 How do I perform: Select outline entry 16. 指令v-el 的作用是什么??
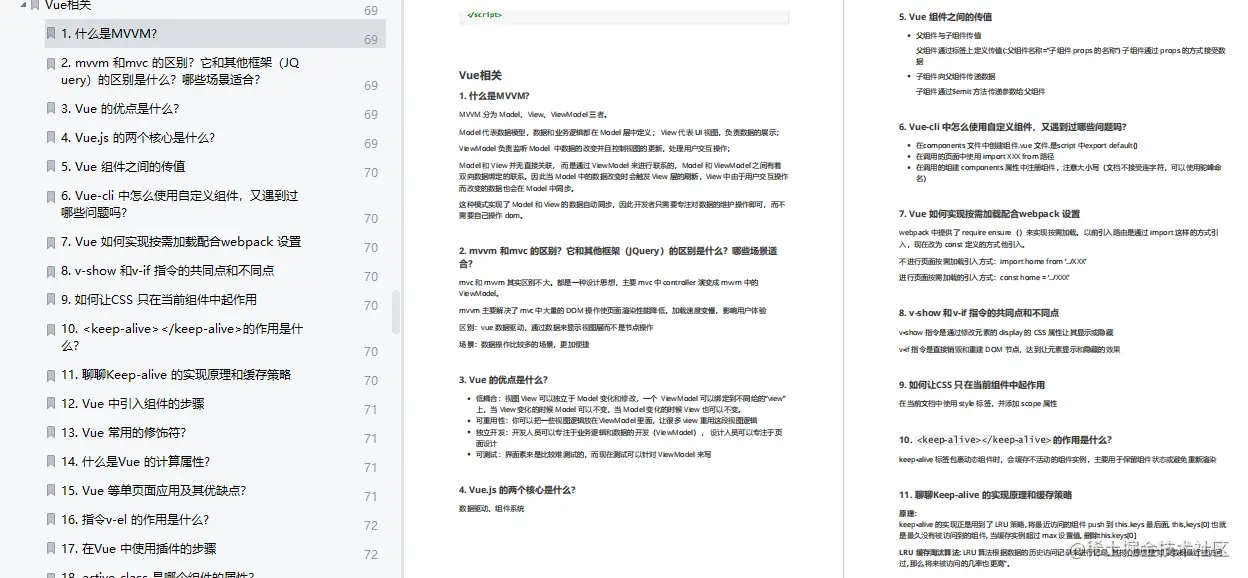pos(135,520)
